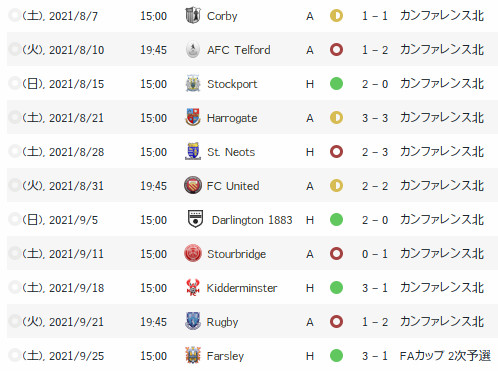Click the red loss indicator for AFC Telford match
Screen dimensions: 498x371
336,50
